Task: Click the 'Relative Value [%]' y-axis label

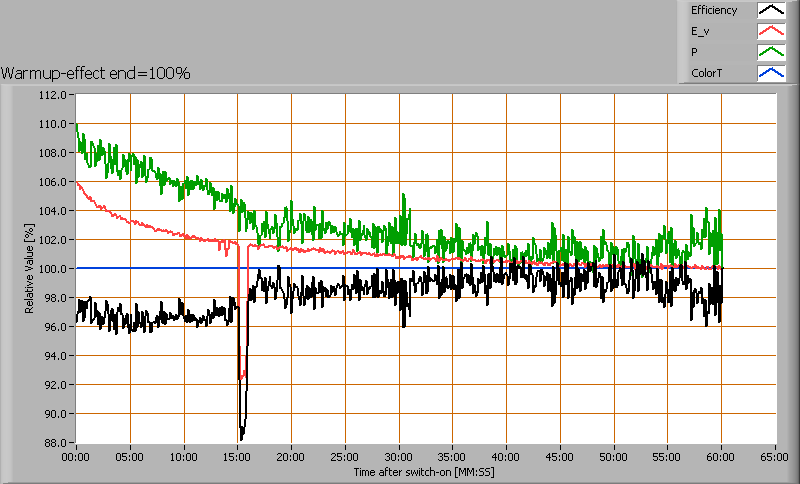Action: pos(30,269)
